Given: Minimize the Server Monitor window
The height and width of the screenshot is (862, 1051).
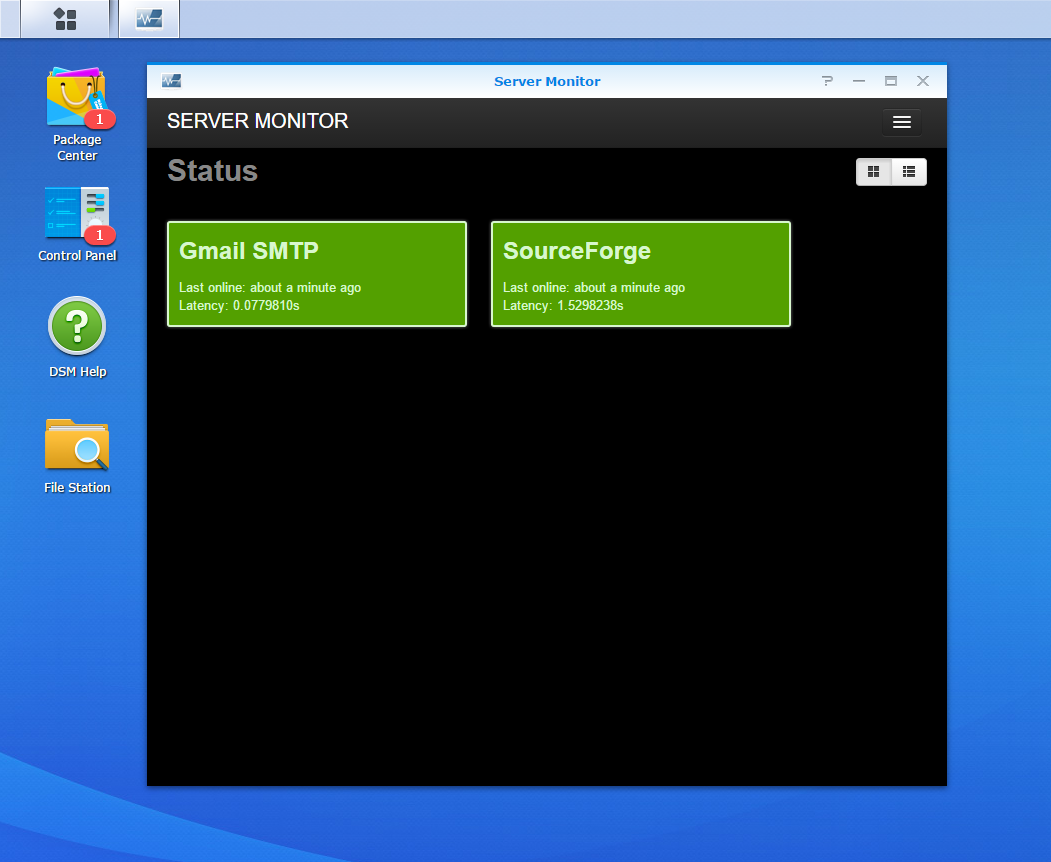Looking at the screenshot, I should coord(859,81).
